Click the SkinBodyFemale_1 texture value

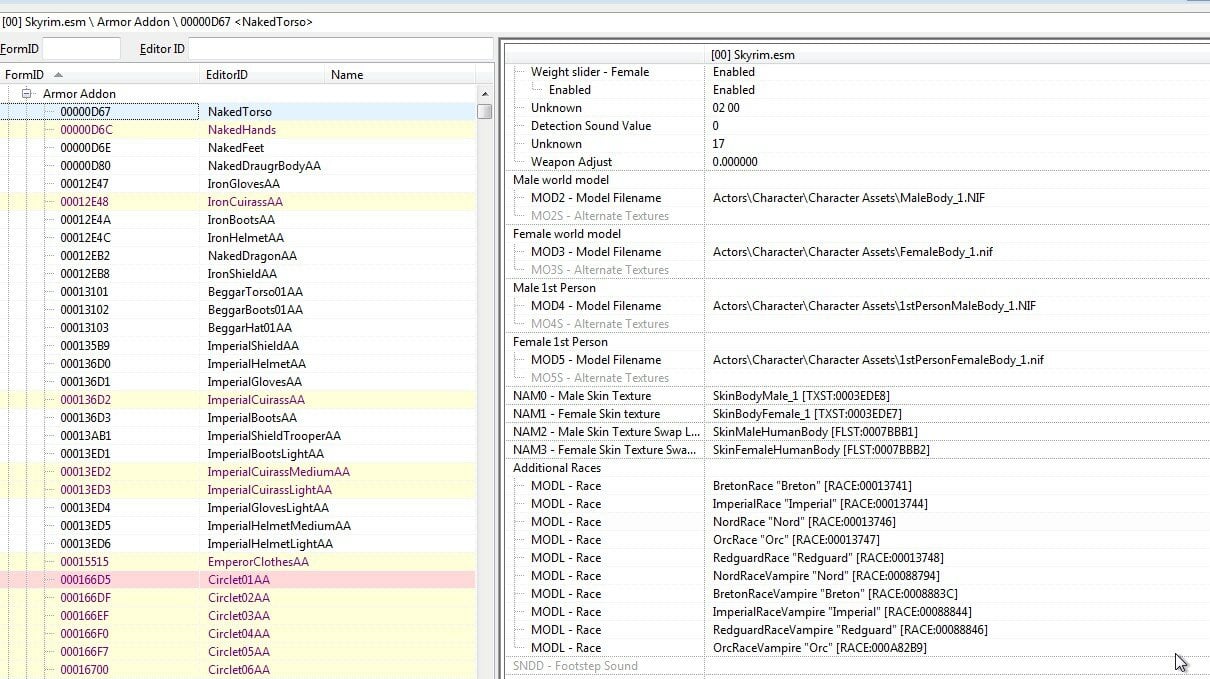pos(807,414)
